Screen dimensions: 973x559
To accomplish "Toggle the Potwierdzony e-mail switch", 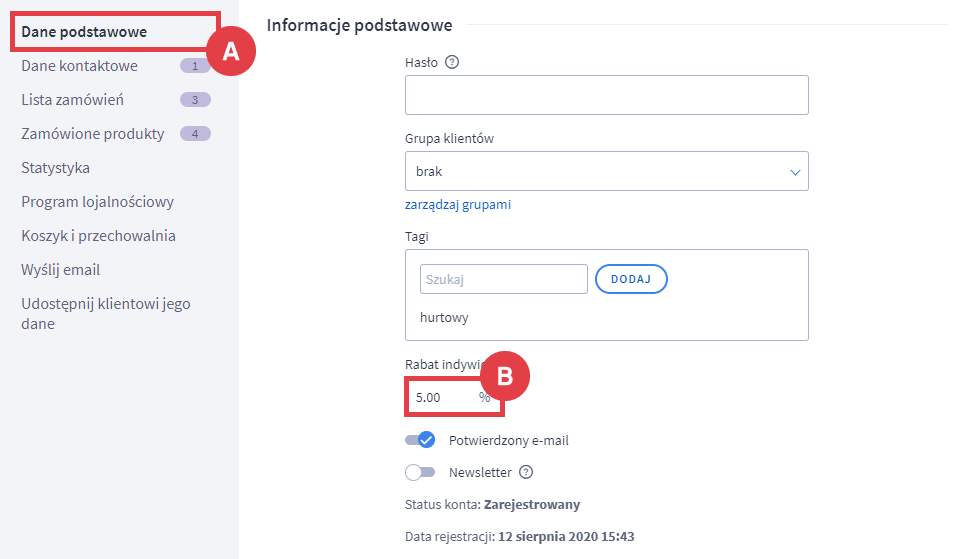I will point(420,440).
